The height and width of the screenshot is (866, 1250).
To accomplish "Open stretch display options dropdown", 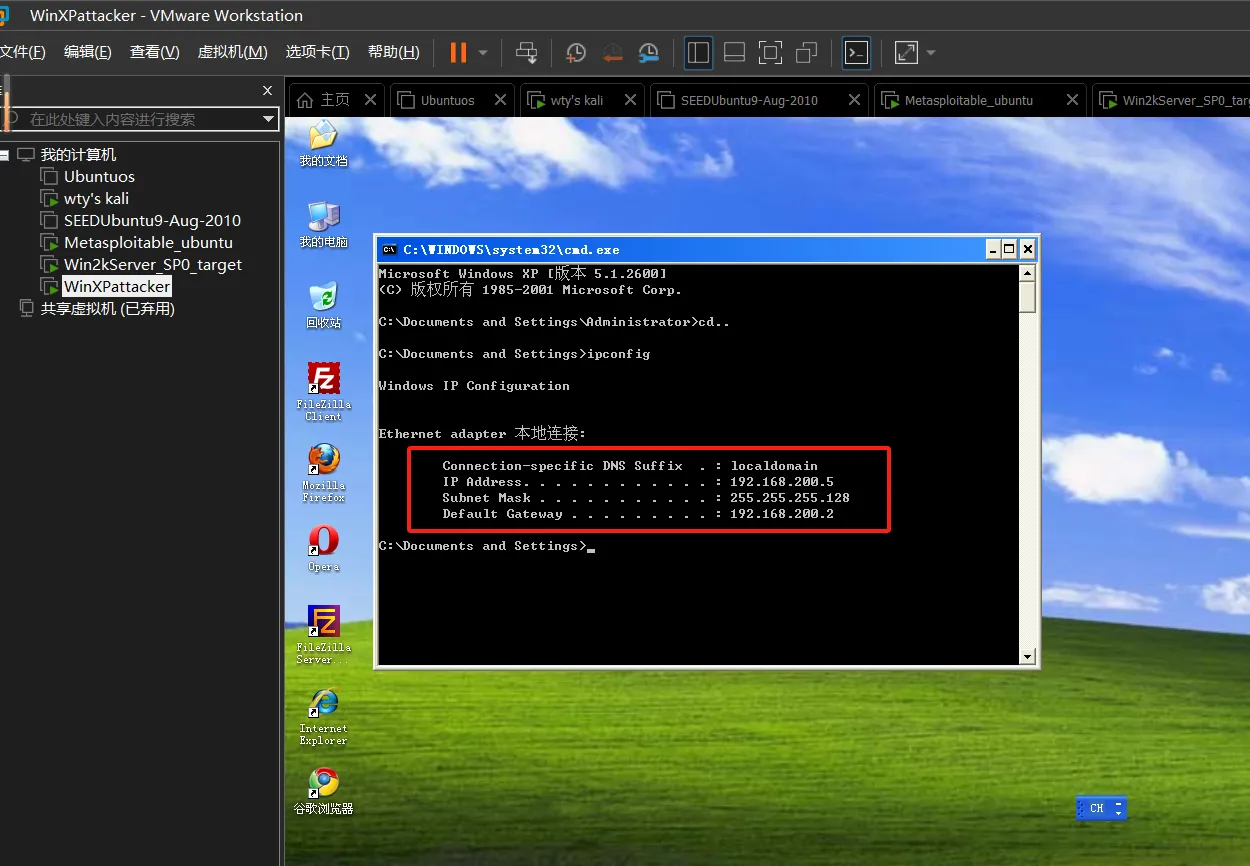I will click(931, 53).
